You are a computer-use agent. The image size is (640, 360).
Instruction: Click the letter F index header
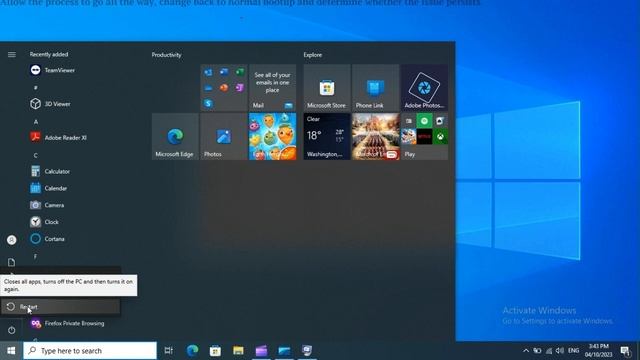[36, 256]
